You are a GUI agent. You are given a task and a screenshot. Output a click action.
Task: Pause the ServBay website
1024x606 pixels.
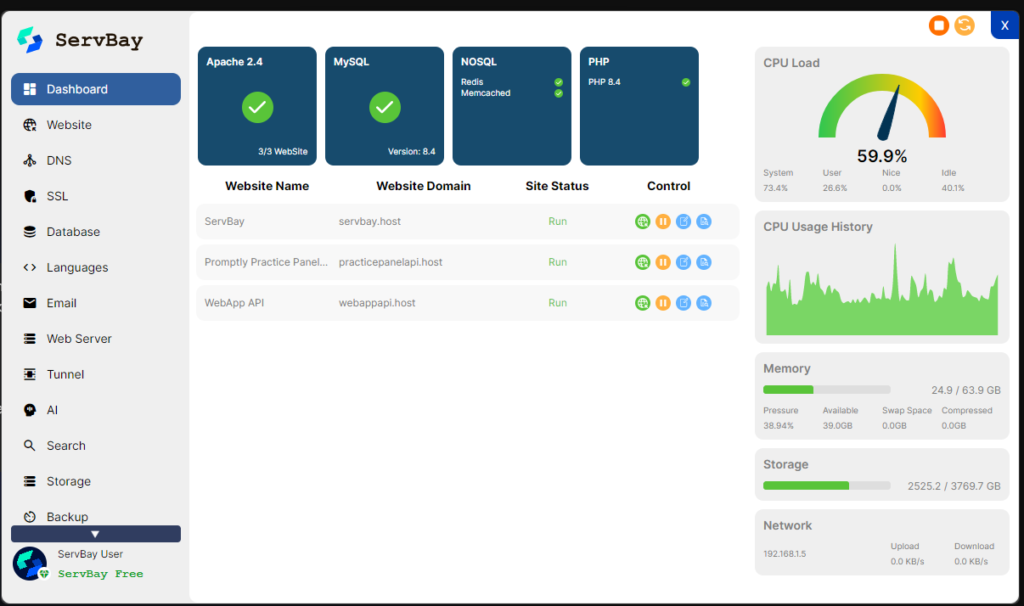[663, 221]
